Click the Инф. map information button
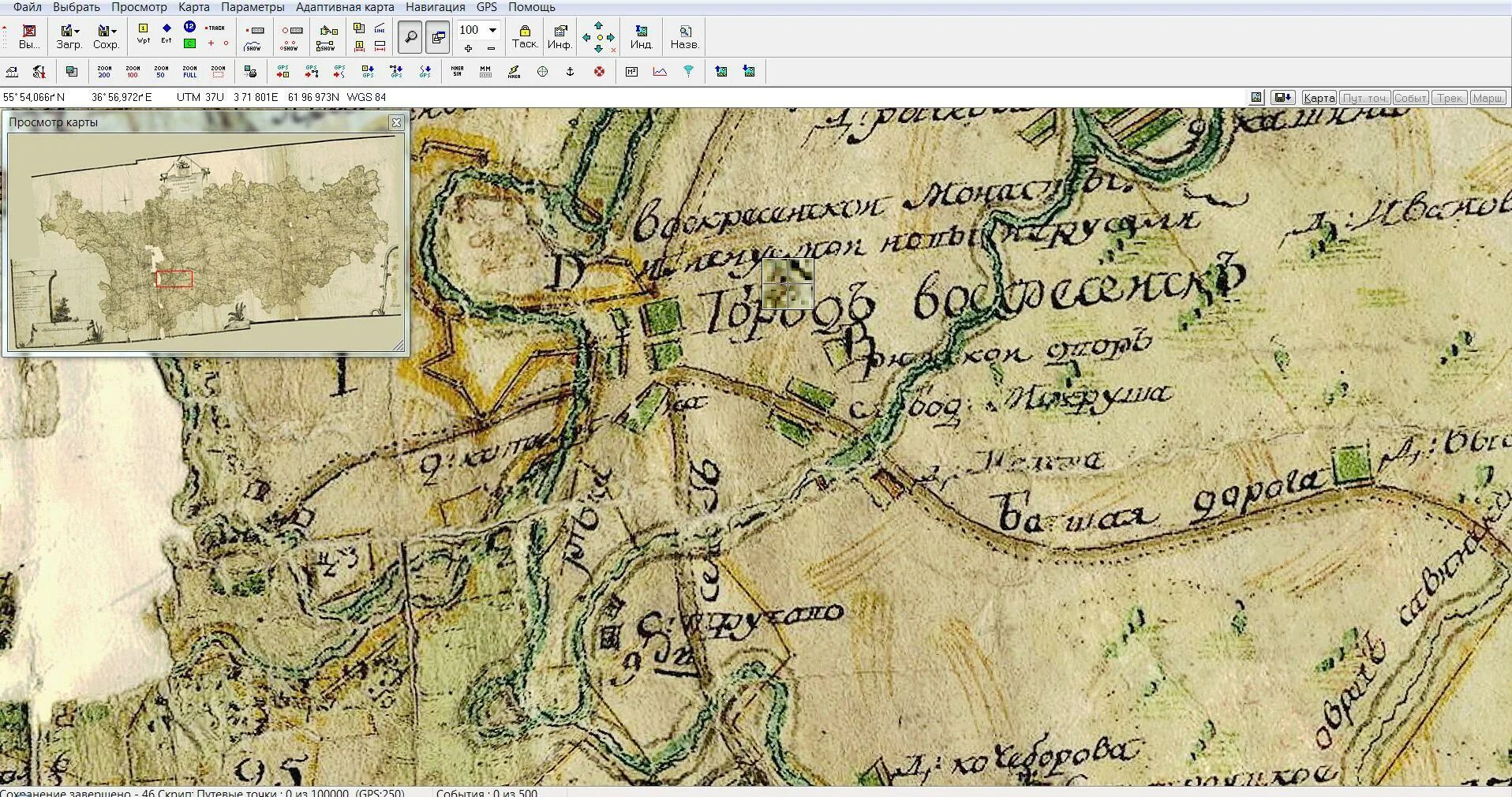 560,36
